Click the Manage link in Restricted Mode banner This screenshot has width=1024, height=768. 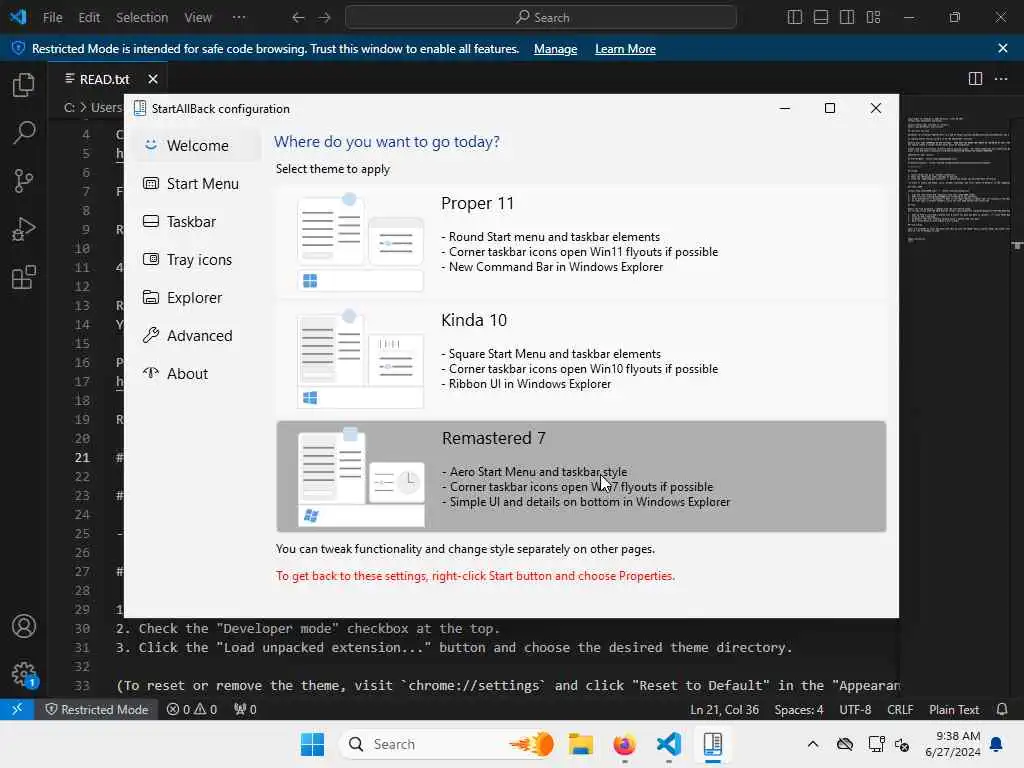(x=555, y=49)
